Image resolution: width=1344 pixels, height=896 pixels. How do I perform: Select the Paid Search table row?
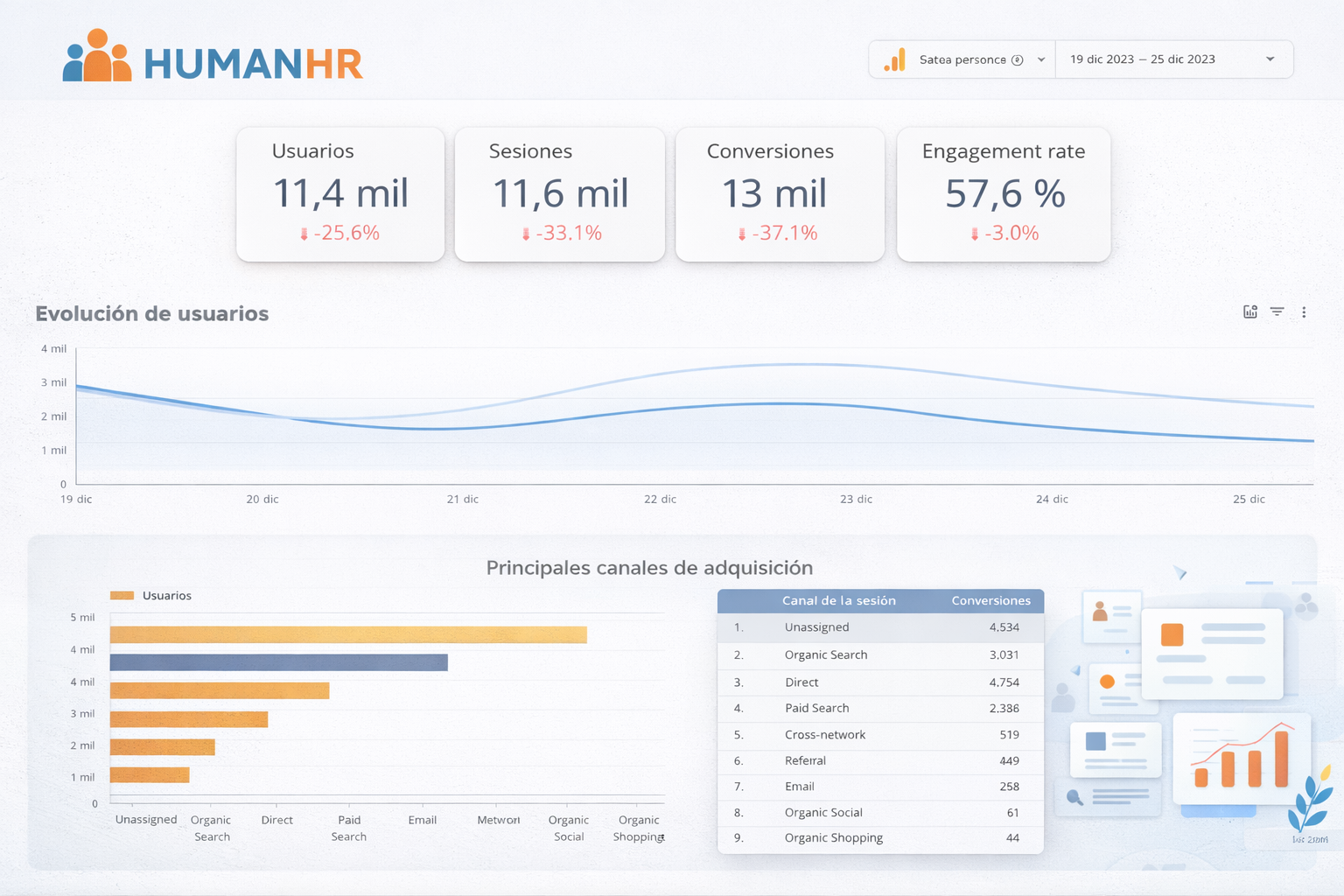click(x=879, y=708)
